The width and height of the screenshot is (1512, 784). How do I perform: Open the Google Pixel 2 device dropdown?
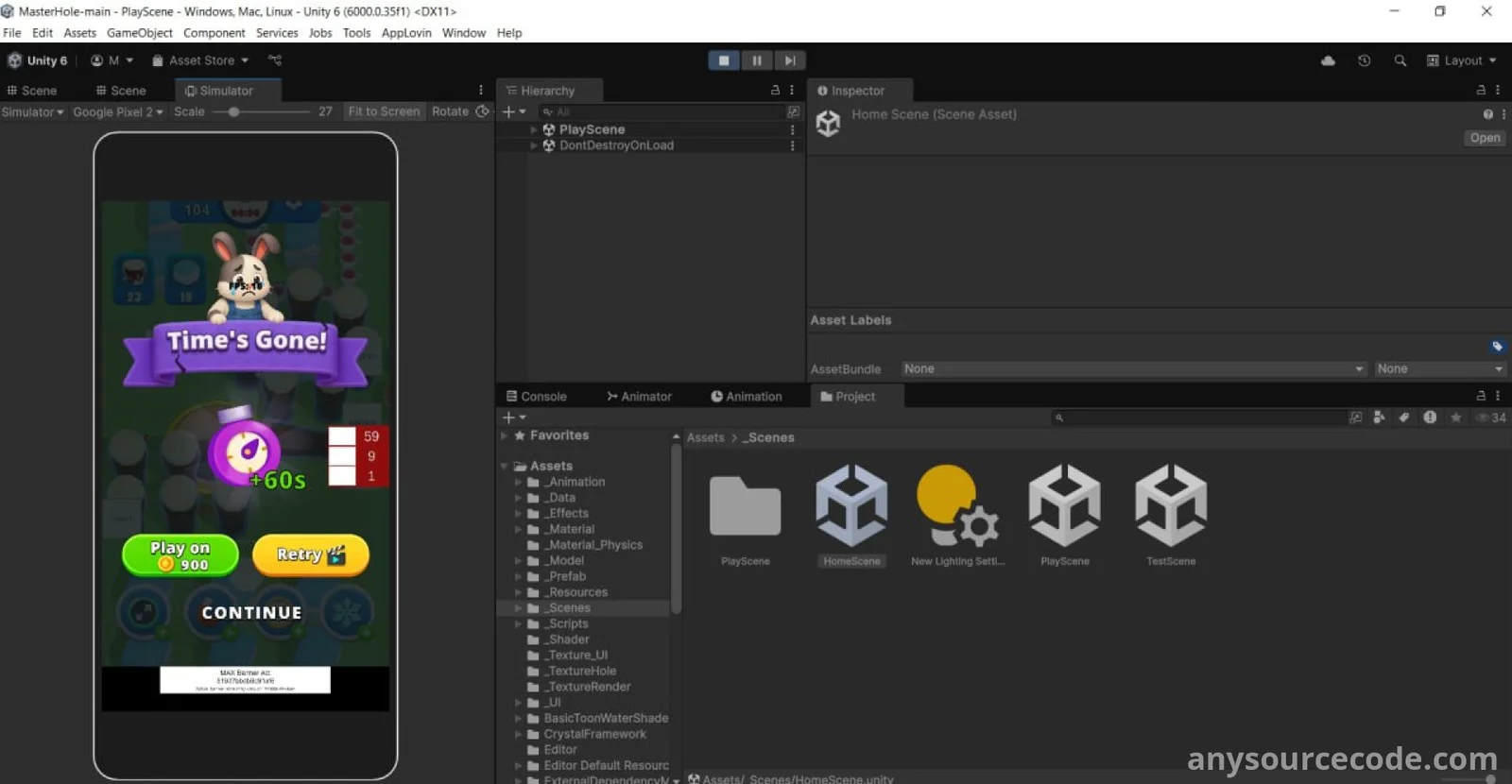coord(118,111)
